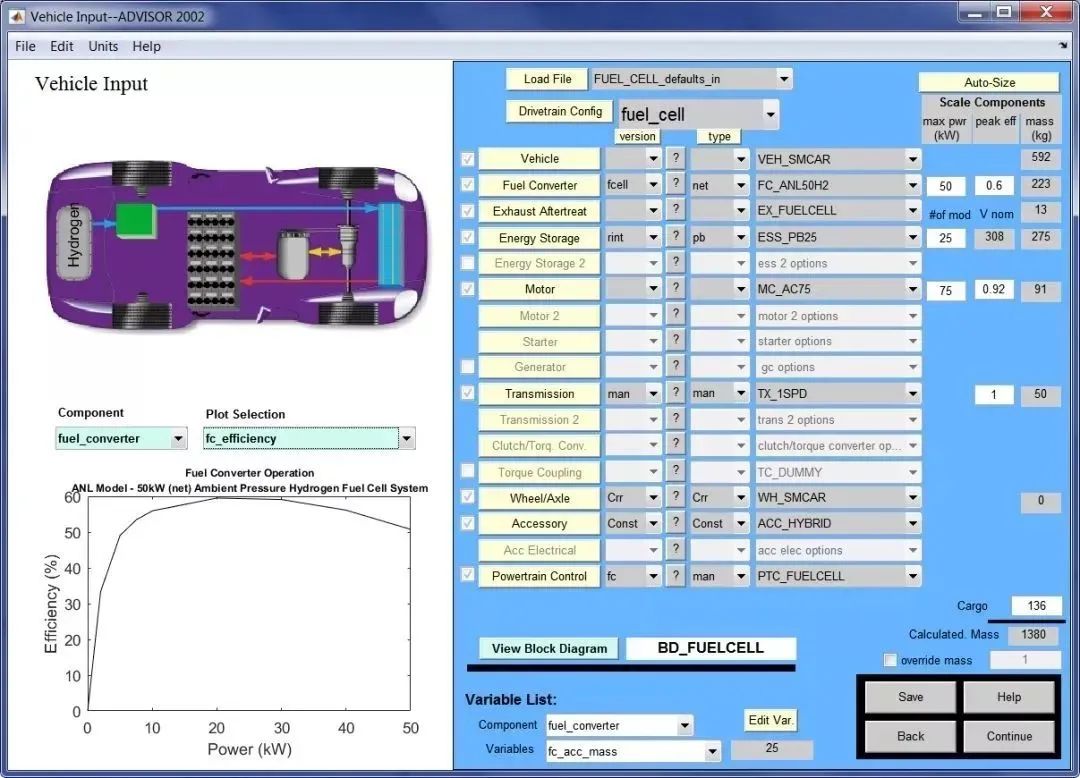Viewport: 1080px width, 778px height.
Task: Open help '?' for Vehicle row
Action: [676, 158]
